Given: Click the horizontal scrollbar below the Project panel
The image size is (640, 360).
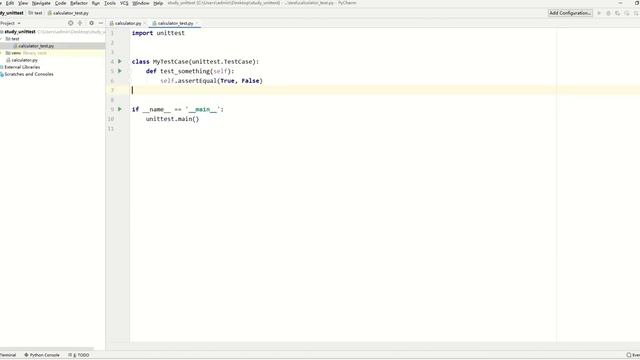Looking at the screenshot, I should 47,349.
